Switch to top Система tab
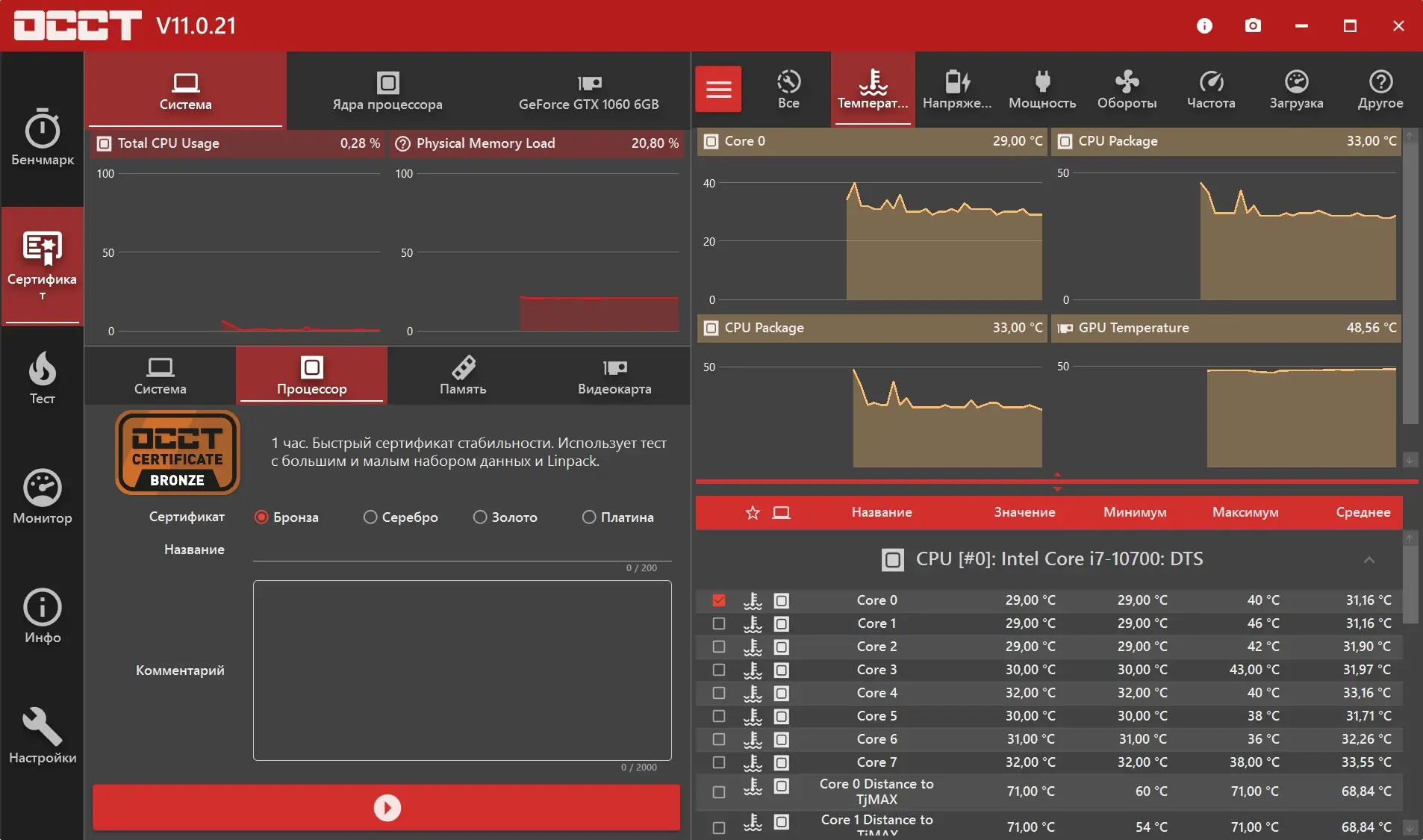 tap(186, 90)
